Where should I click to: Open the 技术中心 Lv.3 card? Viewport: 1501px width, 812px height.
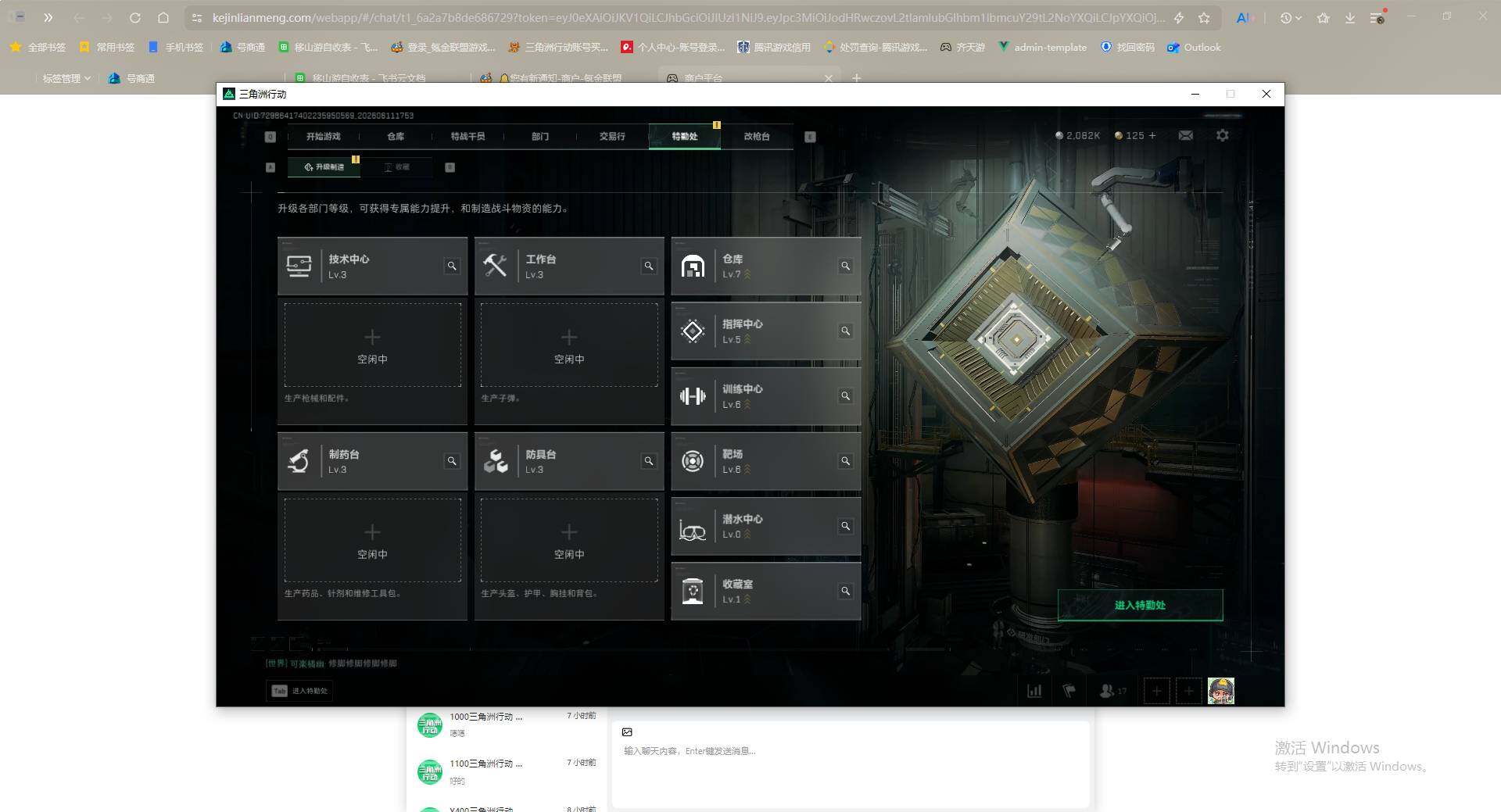pos(372,266)
